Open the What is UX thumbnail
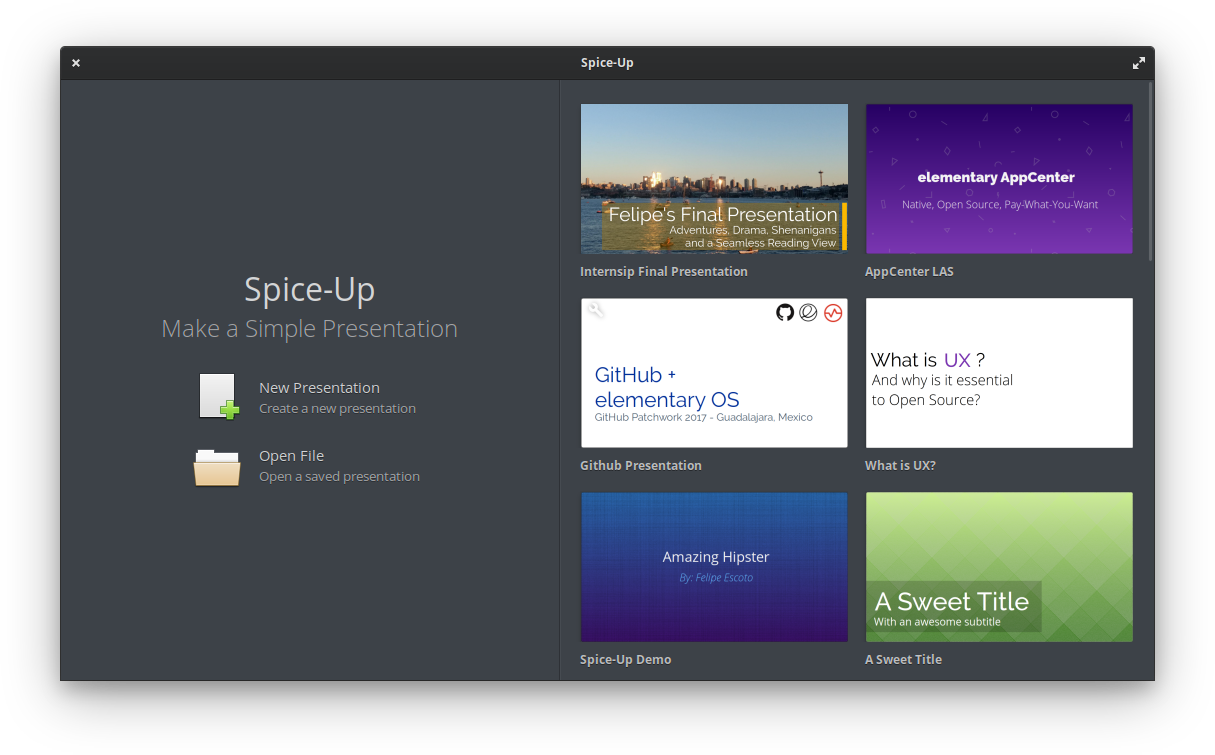The width and height of the screenshot is (1215, 755). click(x=999, y=373)
